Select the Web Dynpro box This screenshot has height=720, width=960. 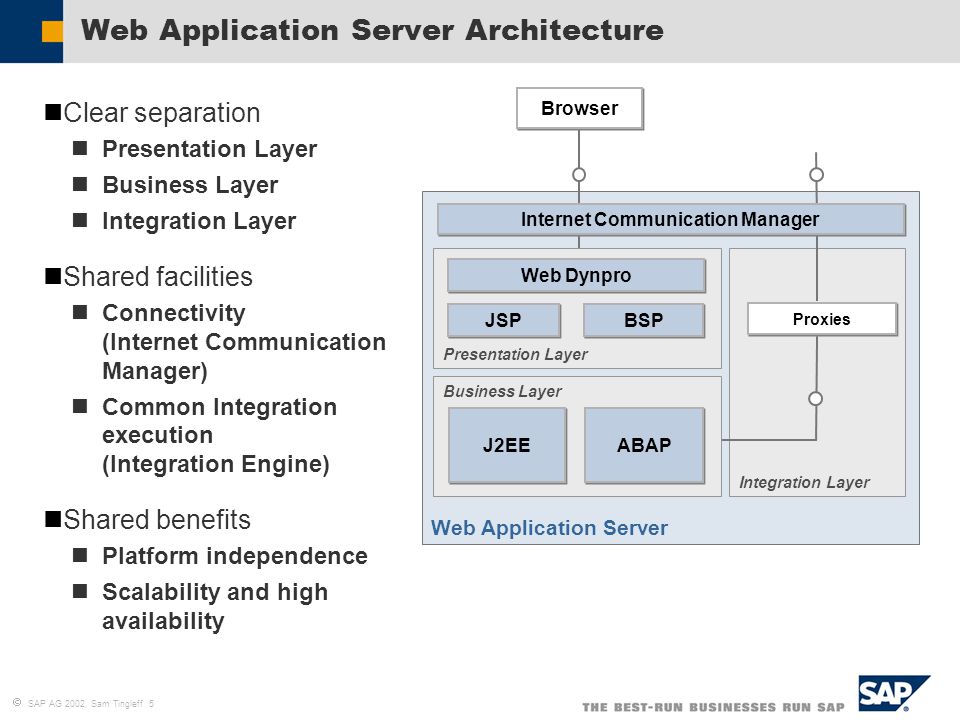[x=576, y=276]
